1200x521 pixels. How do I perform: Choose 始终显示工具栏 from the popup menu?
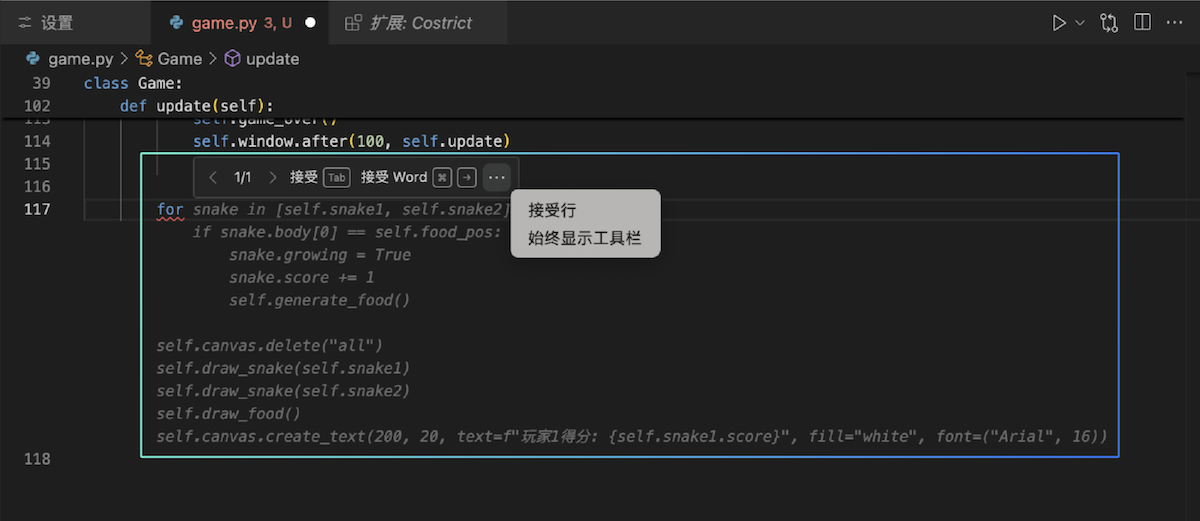click(585, 238)
